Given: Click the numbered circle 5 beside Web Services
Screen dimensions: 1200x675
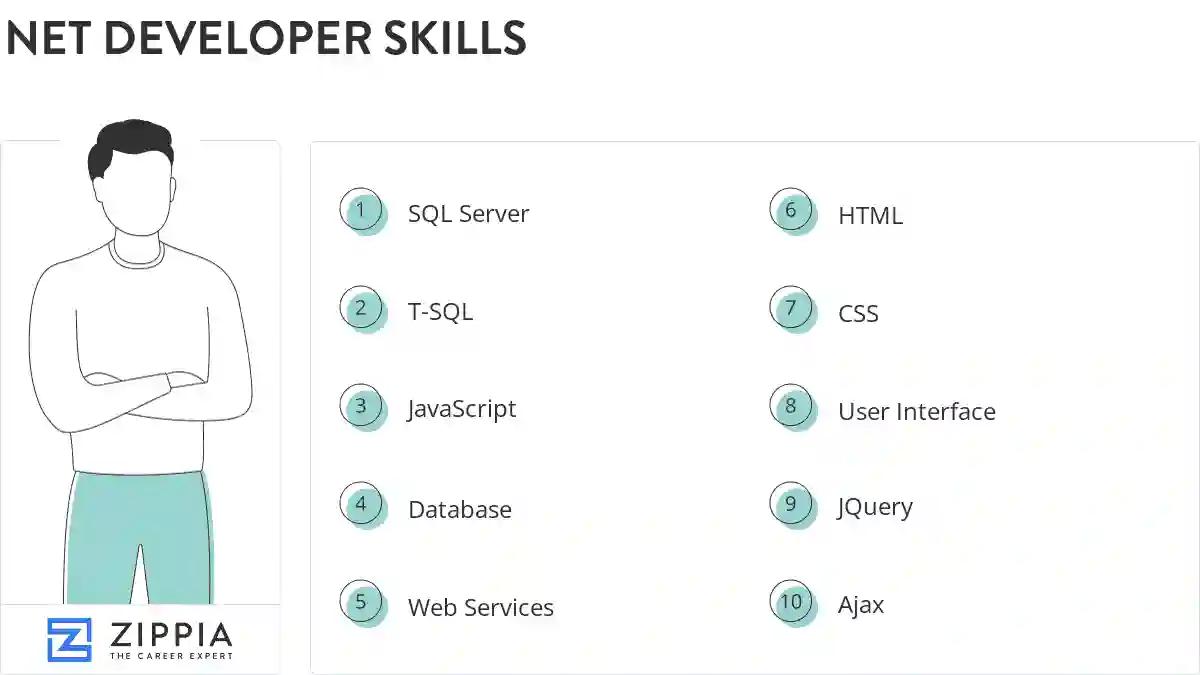Looking at the screenshot, I should click(x=361, y=602).
